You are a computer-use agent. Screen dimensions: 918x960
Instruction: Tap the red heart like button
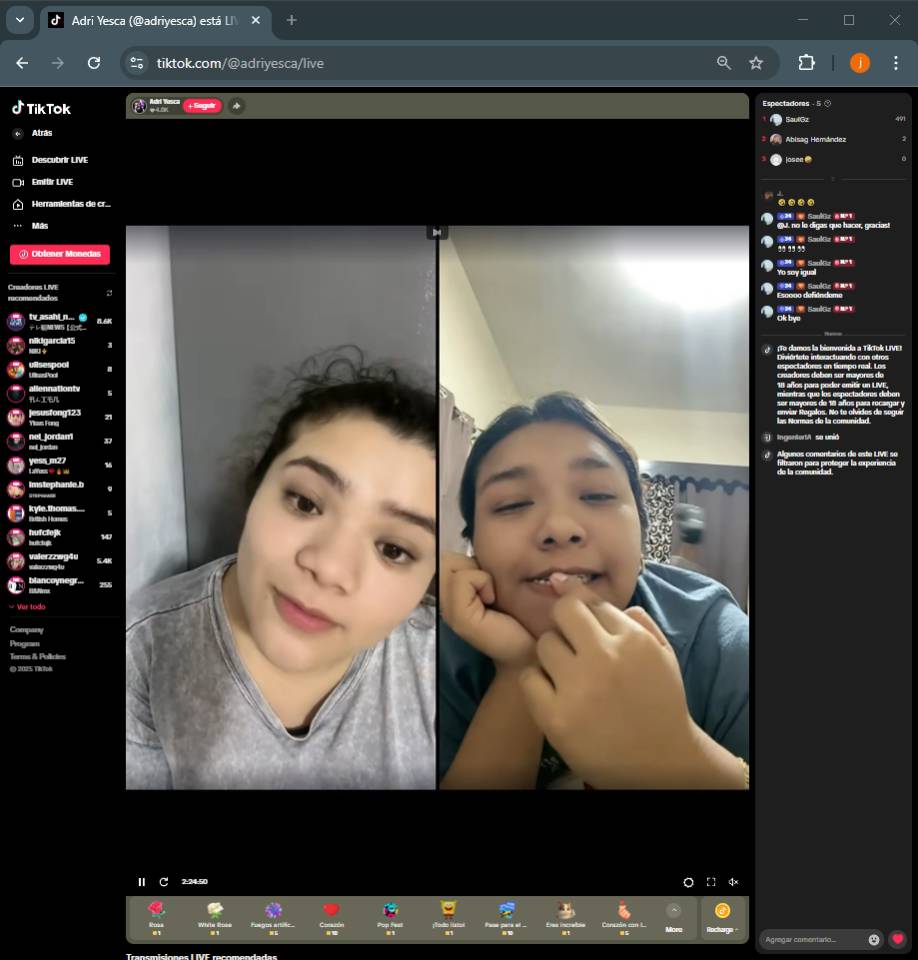coord(898,940)
